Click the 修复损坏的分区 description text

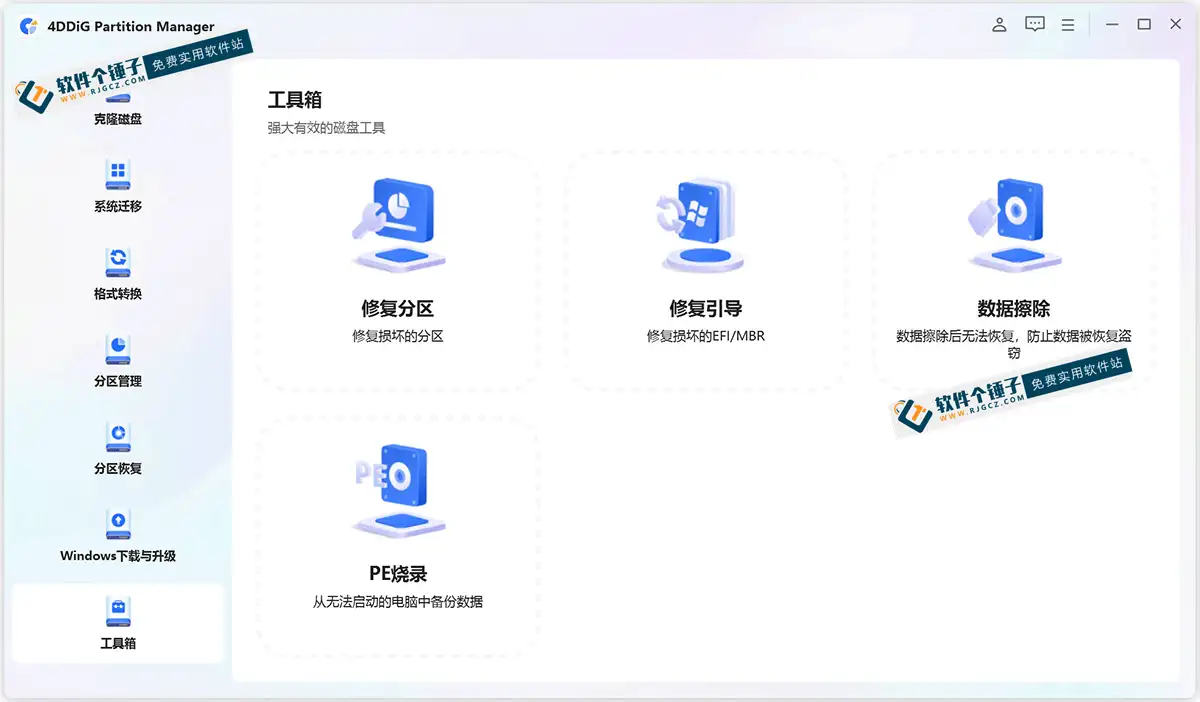pos(398,336)
